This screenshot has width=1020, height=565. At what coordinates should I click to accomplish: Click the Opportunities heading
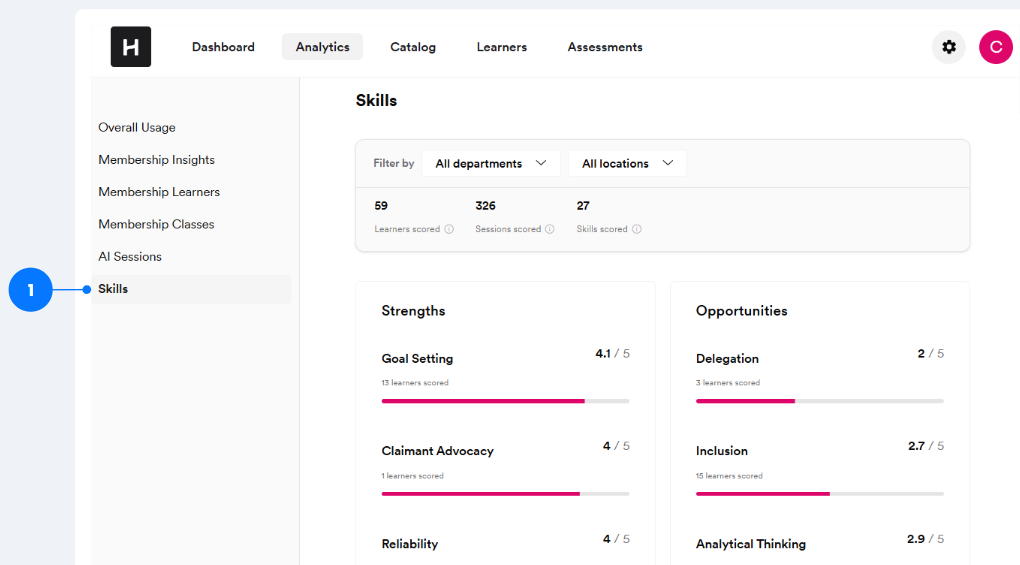pyautogui.click(x=742, y=311)
